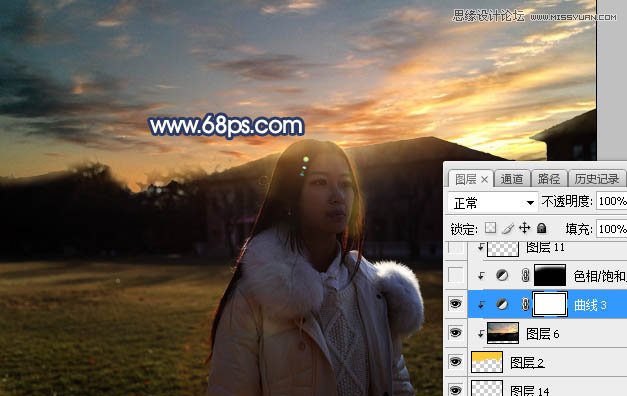Screen dimensions: 627x396
Task: Click the mask link icon on 色相/饱和 layer
Action: 525,275
